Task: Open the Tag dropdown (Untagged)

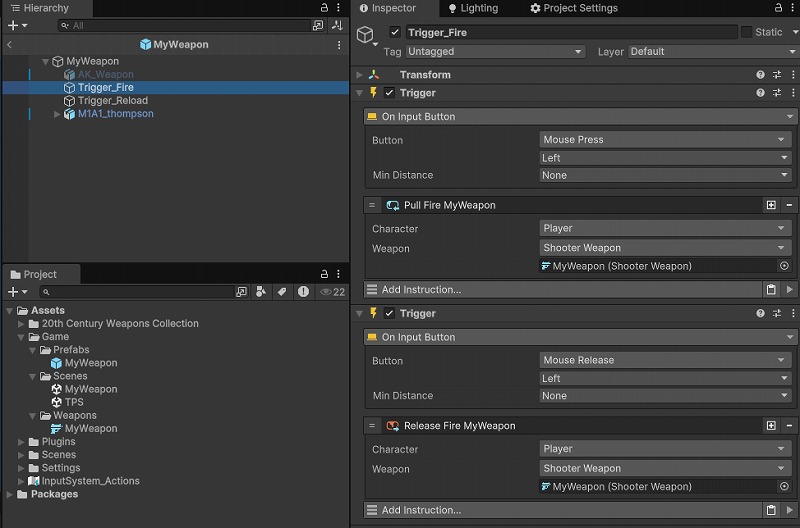Action: 495,52
